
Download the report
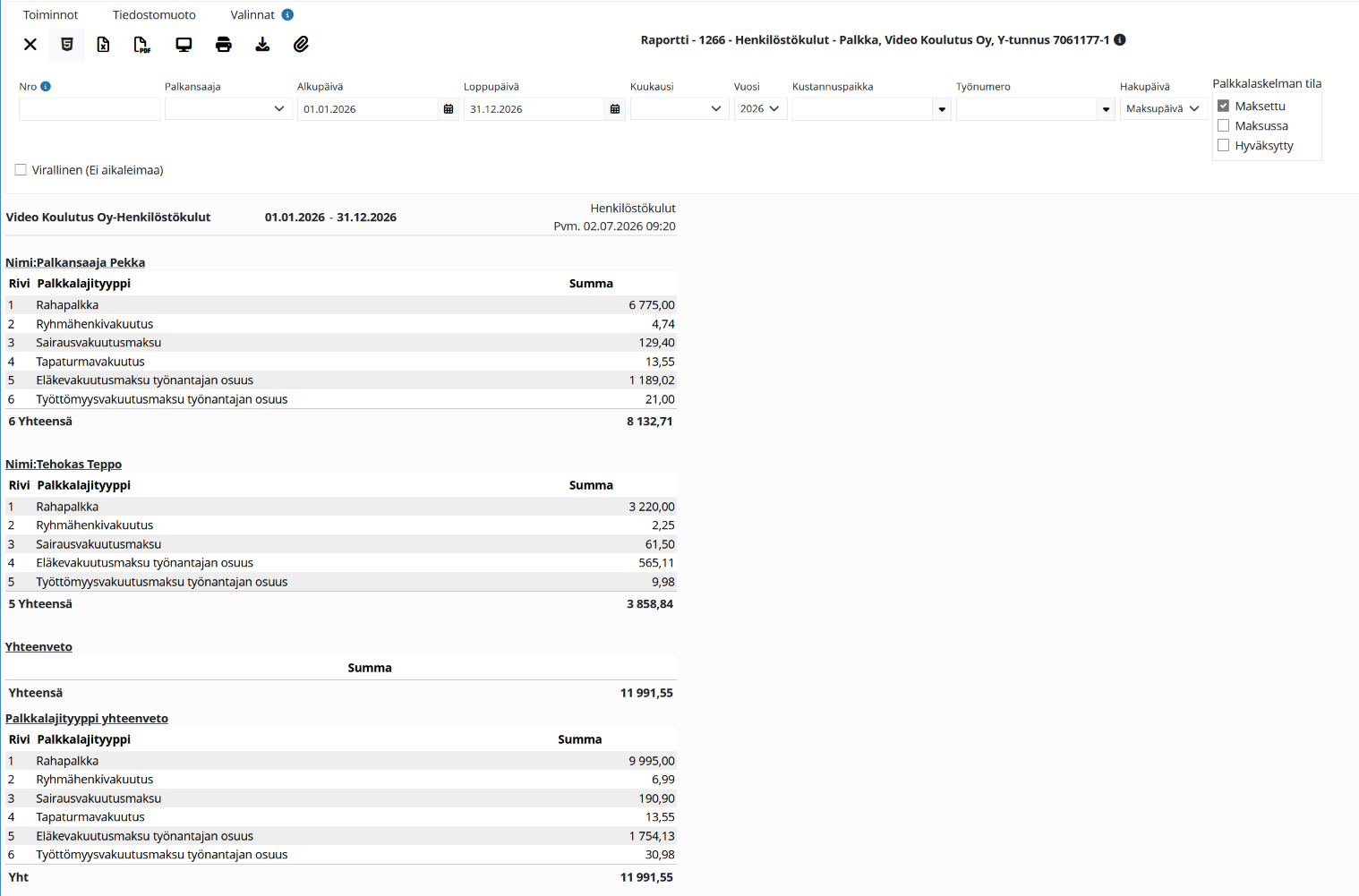click(262, 45)
